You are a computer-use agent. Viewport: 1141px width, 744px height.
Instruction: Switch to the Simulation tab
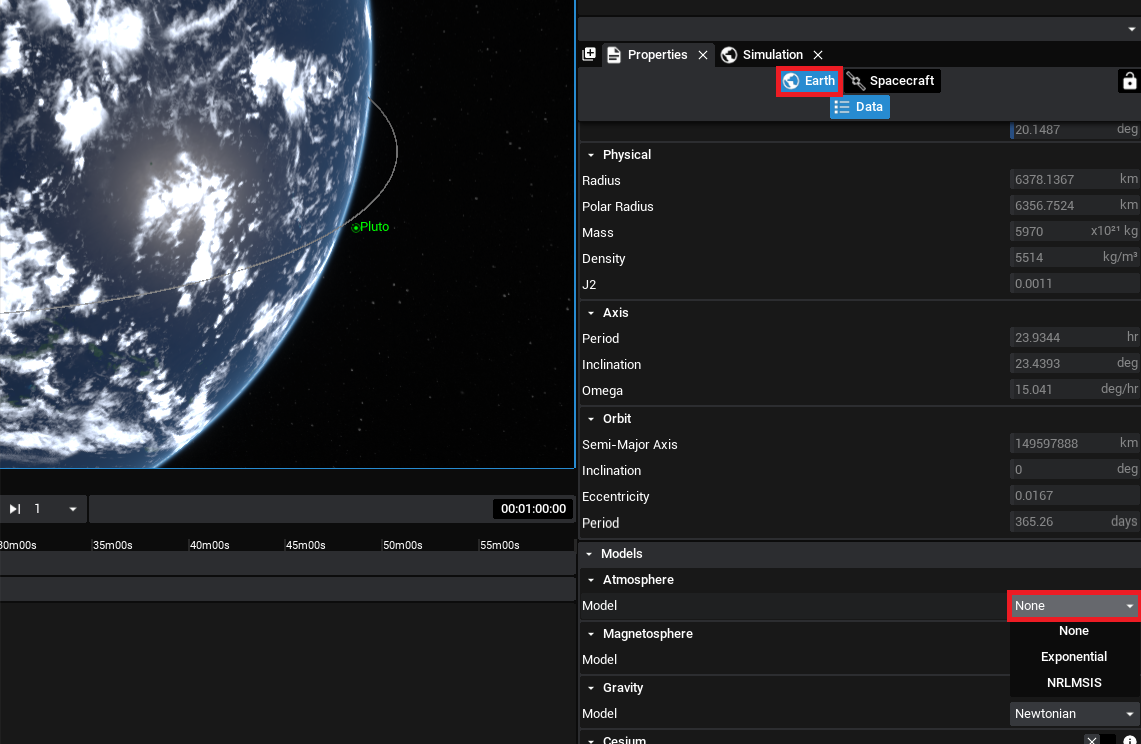tap(771, 55)
